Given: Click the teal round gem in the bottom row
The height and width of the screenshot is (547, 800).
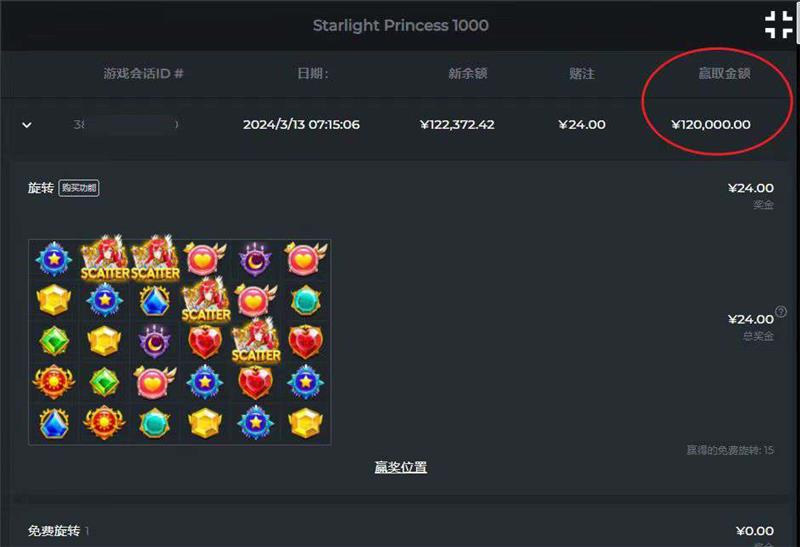Looking at the screenshot, I should click(x=155, y=423).
